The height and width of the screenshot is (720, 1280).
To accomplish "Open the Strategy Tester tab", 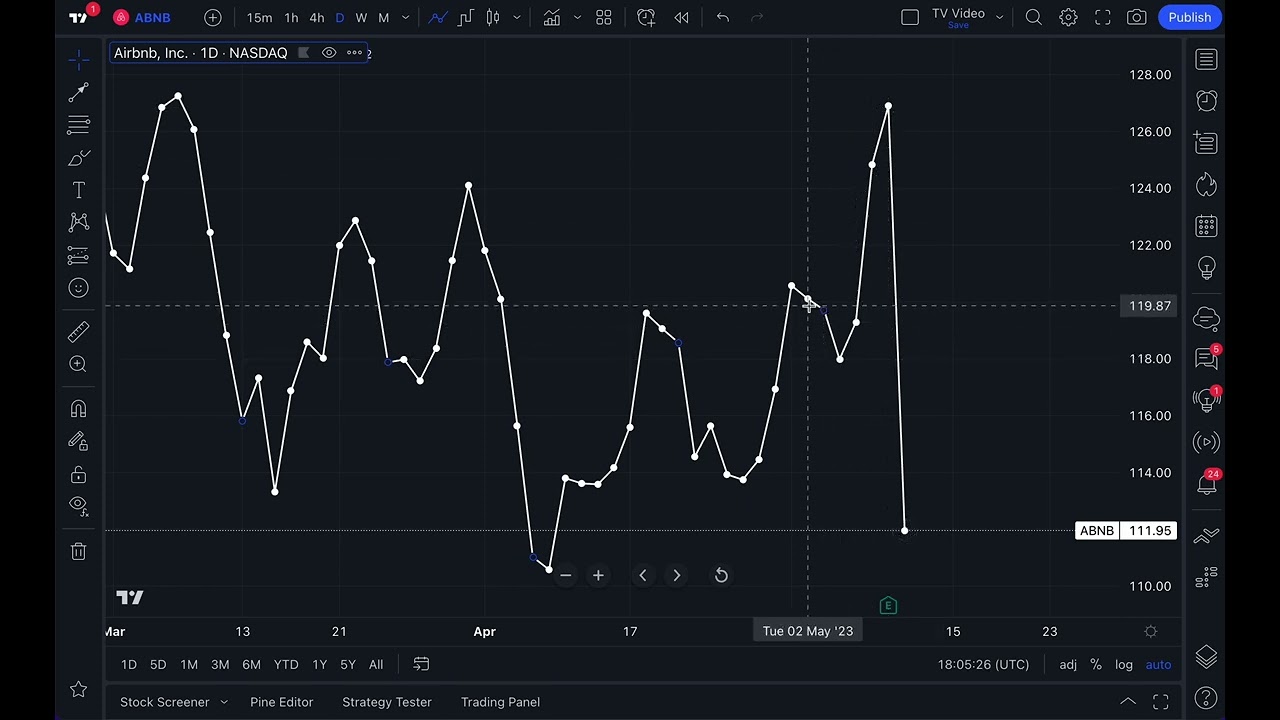I will point(387,702).
